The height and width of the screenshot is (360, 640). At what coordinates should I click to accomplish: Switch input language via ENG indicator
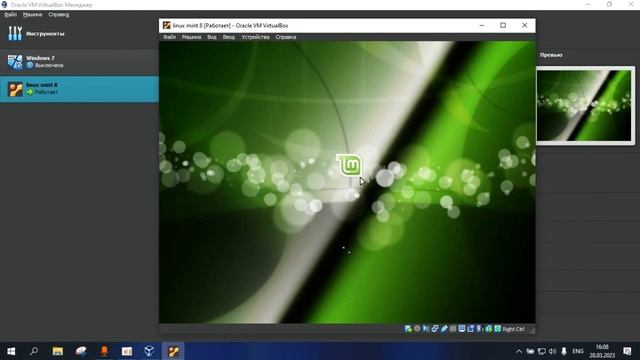click(x=578, y=351)
